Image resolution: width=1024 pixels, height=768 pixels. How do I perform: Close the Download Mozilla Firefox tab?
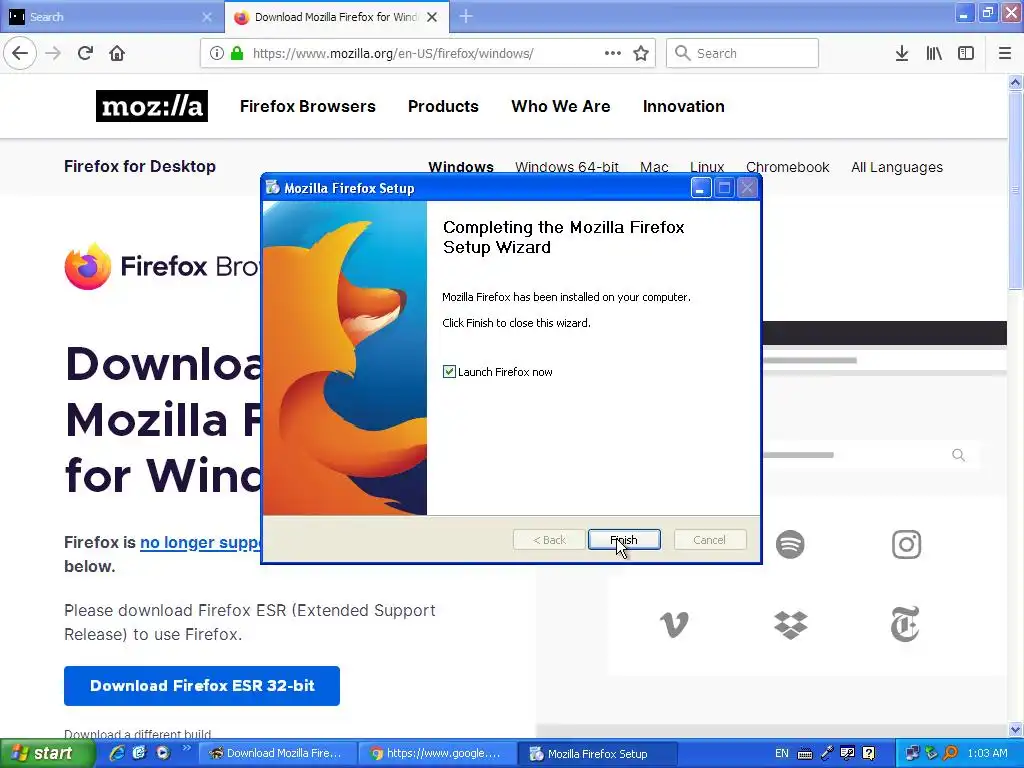(x=432, y=17)
